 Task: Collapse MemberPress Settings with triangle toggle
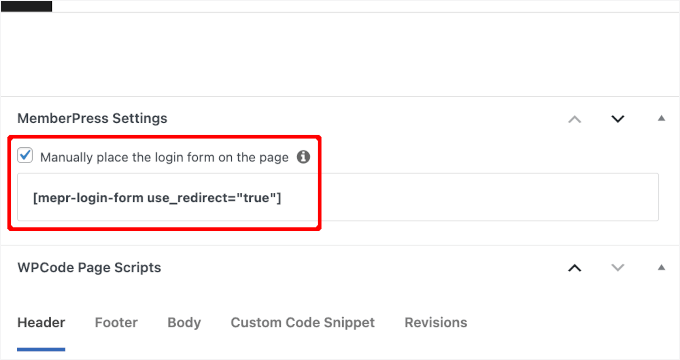point(661,118)
